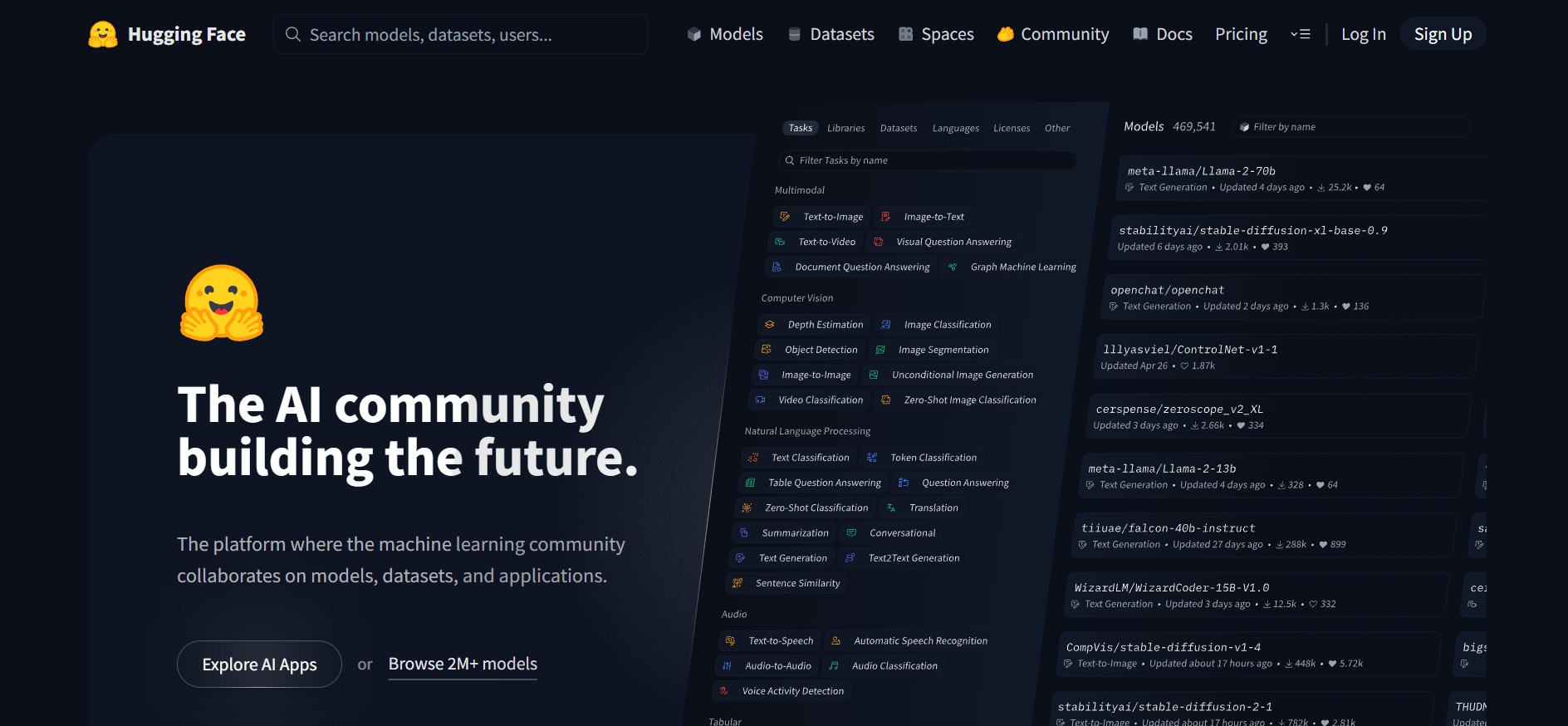Open the lllyasviel/ControlNet-v1-1 model card

pos(1286,357)
